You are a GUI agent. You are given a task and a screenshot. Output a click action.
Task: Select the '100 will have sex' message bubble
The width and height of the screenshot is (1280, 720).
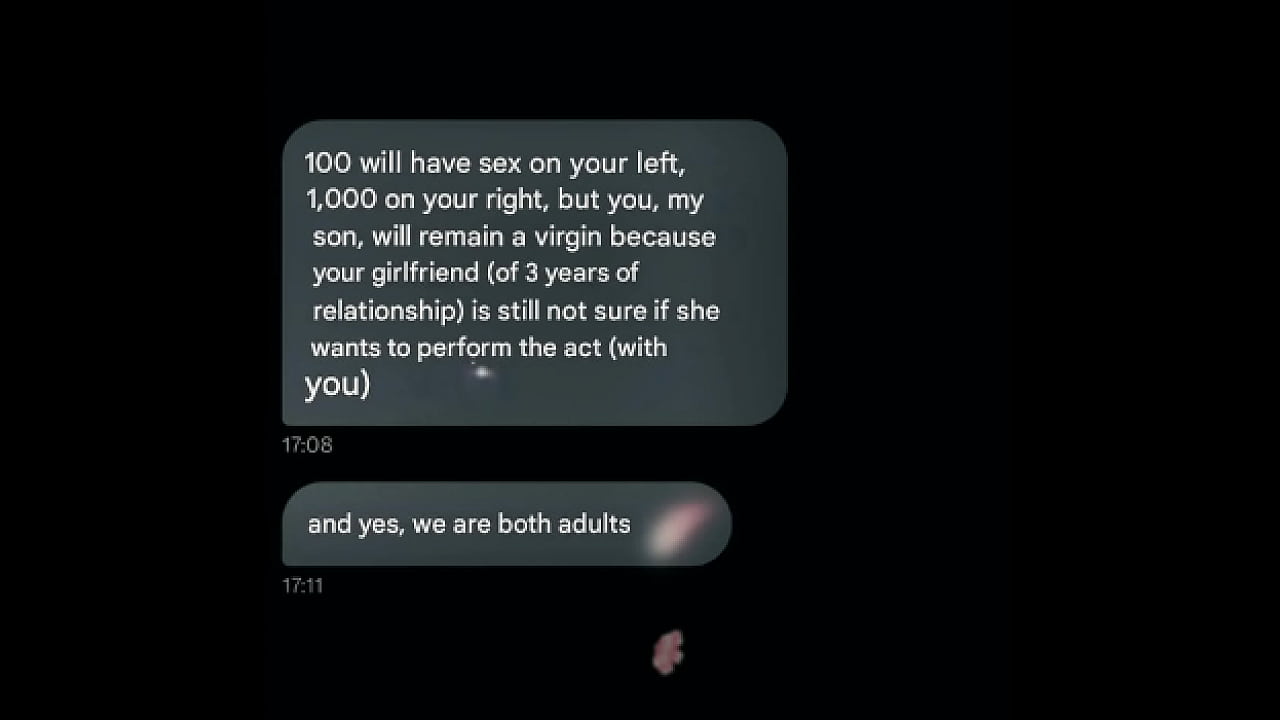tap(534, 273)
